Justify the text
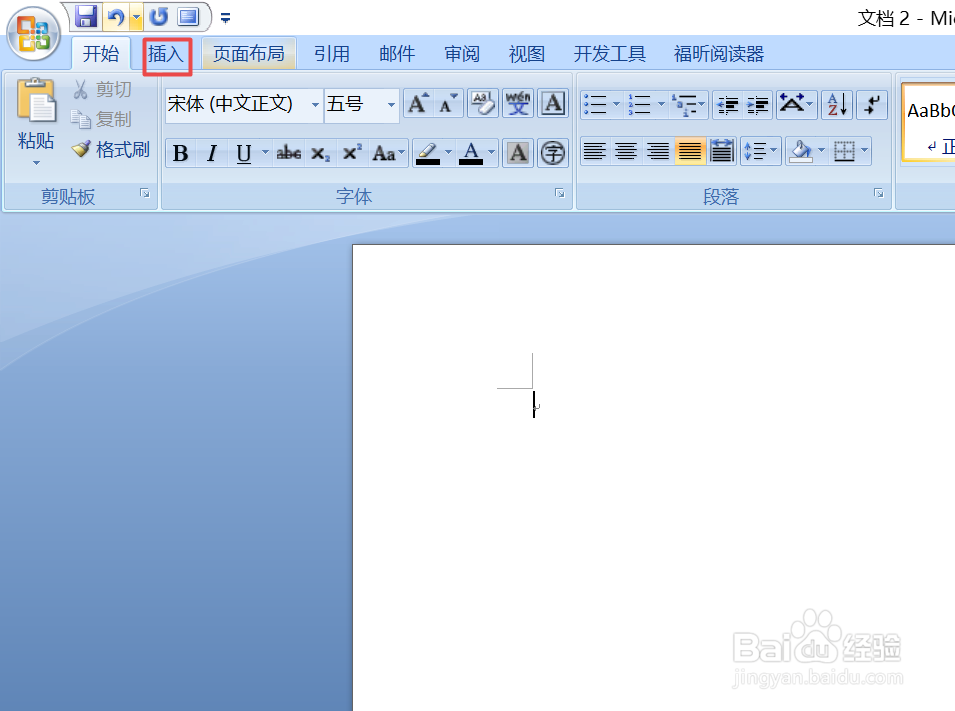The width and height of the screenshot is (955, 711). coord(689,151)
